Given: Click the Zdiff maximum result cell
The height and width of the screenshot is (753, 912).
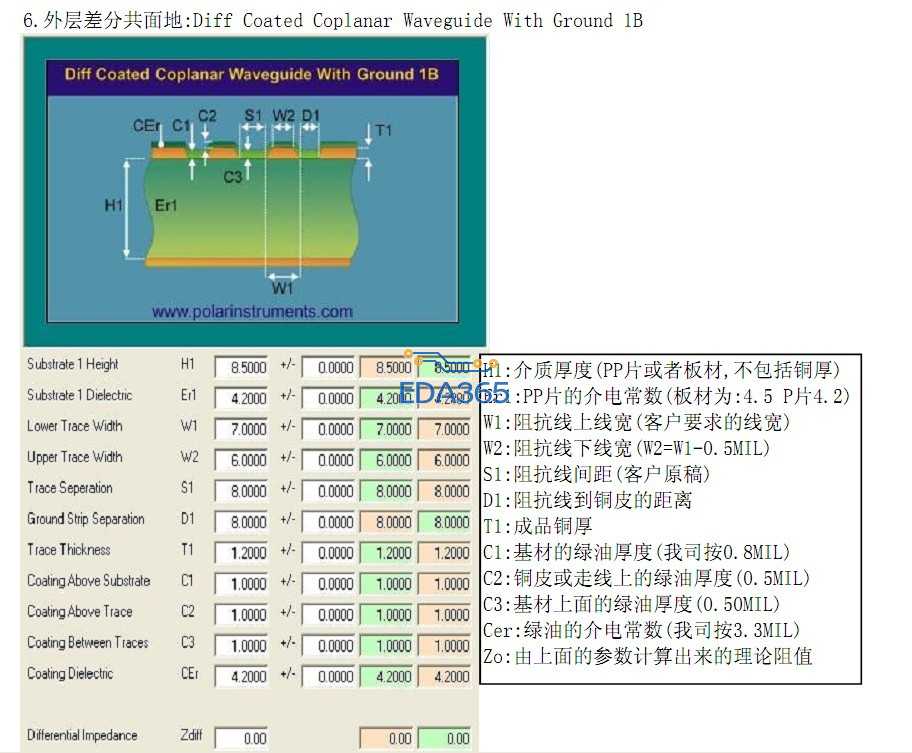Looking at the screenshot, I should click(x=444, y=738).
